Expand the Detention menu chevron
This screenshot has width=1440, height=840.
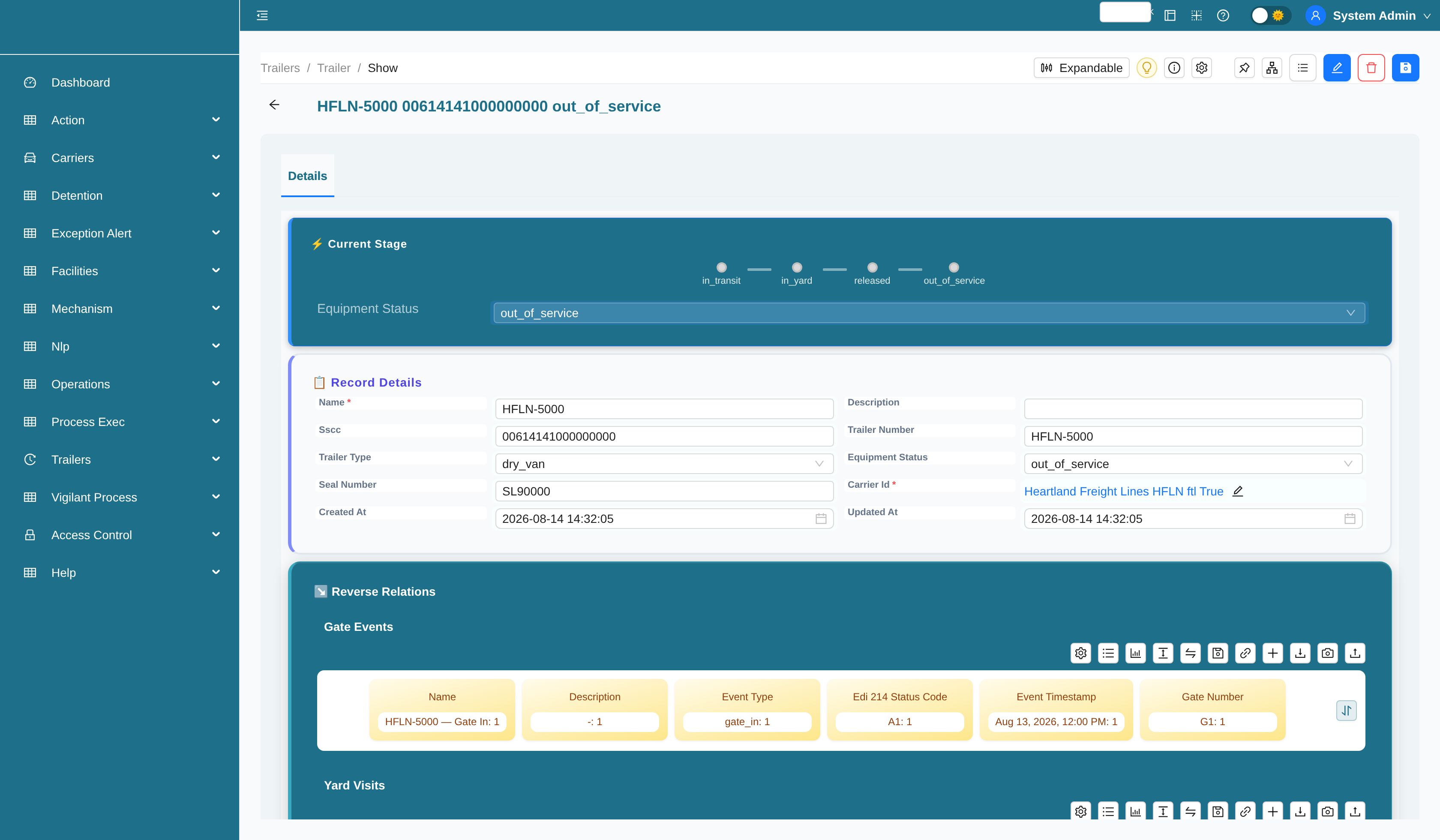click(216, 195)
